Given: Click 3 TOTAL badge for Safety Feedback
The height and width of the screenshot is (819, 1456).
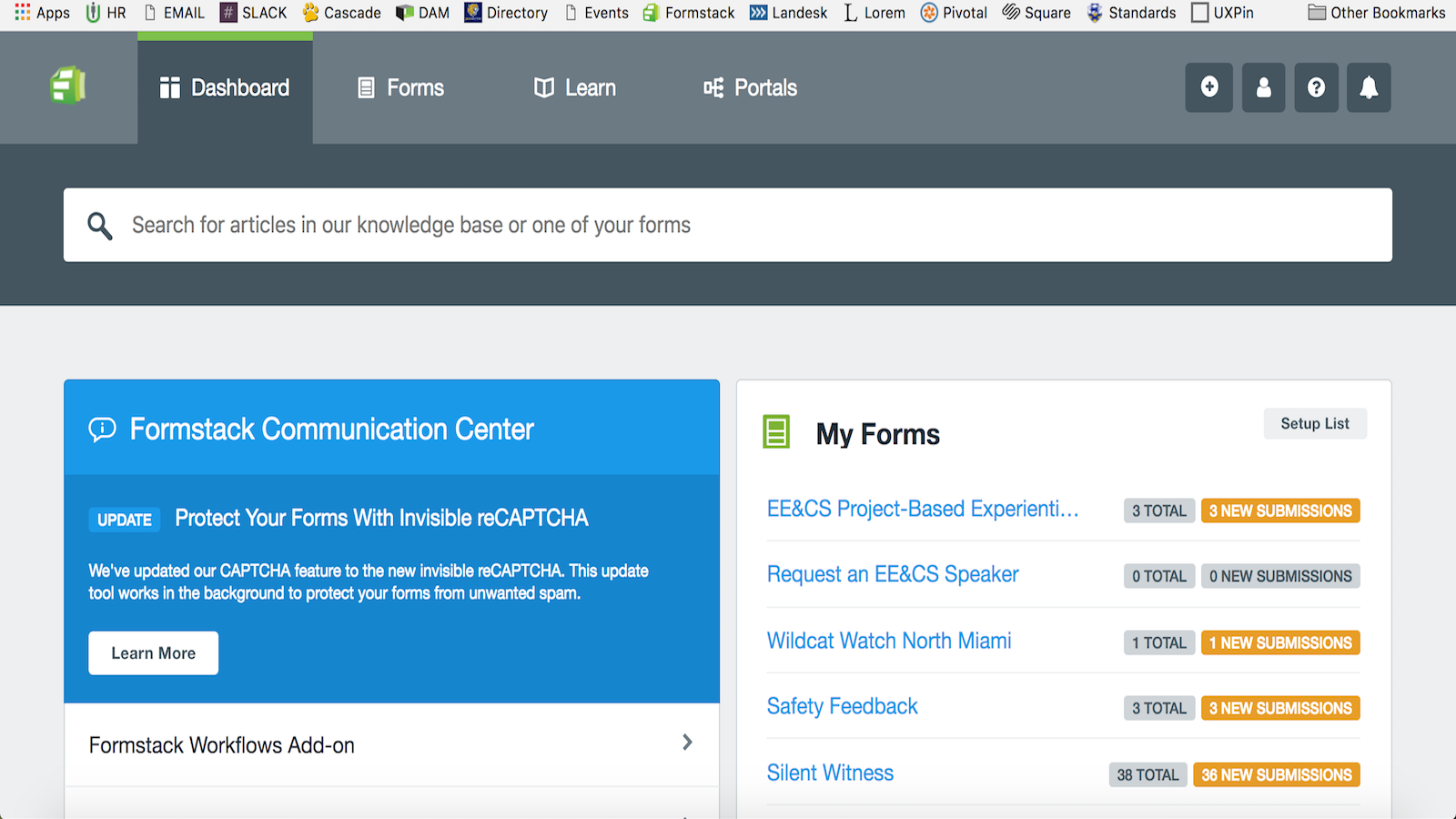Looking at the screenshot, I should [x=1159, y=708].
